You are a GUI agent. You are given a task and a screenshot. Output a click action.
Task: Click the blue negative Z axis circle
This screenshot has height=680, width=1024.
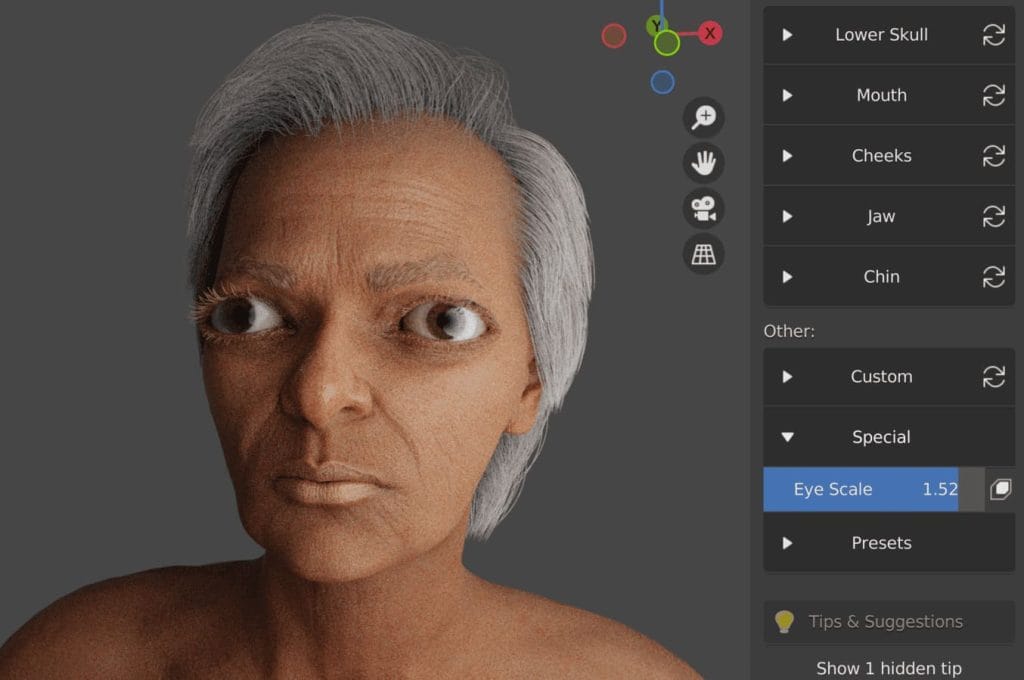coord(662,82)
